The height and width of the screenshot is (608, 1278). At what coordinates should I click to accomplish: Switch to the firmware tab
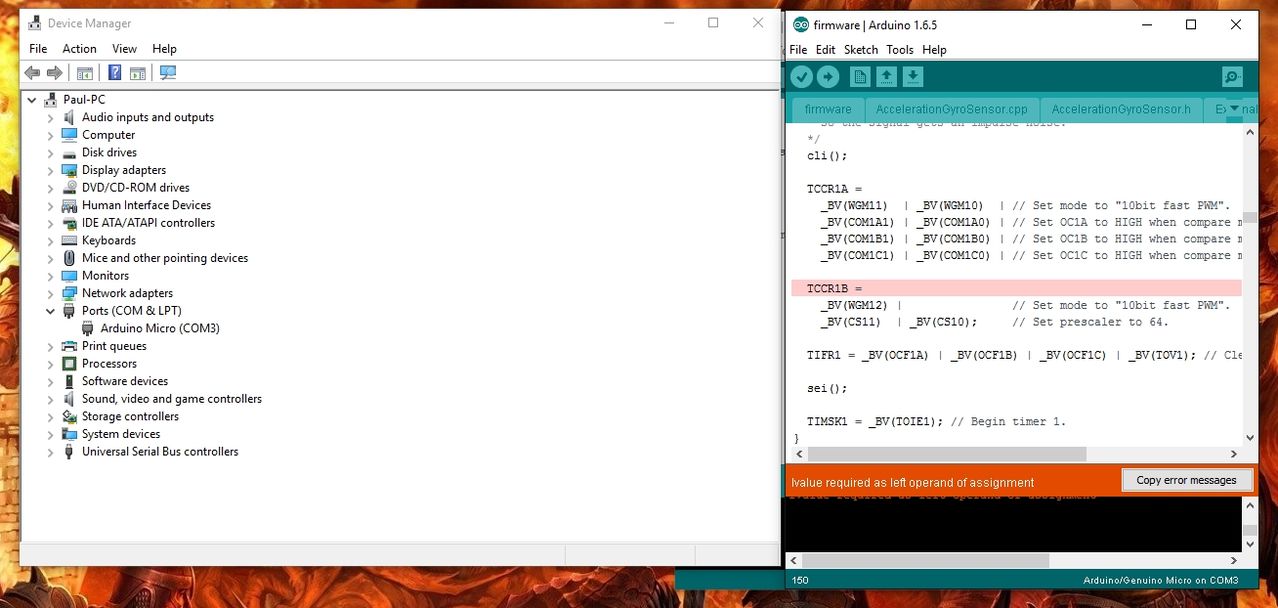828,109
